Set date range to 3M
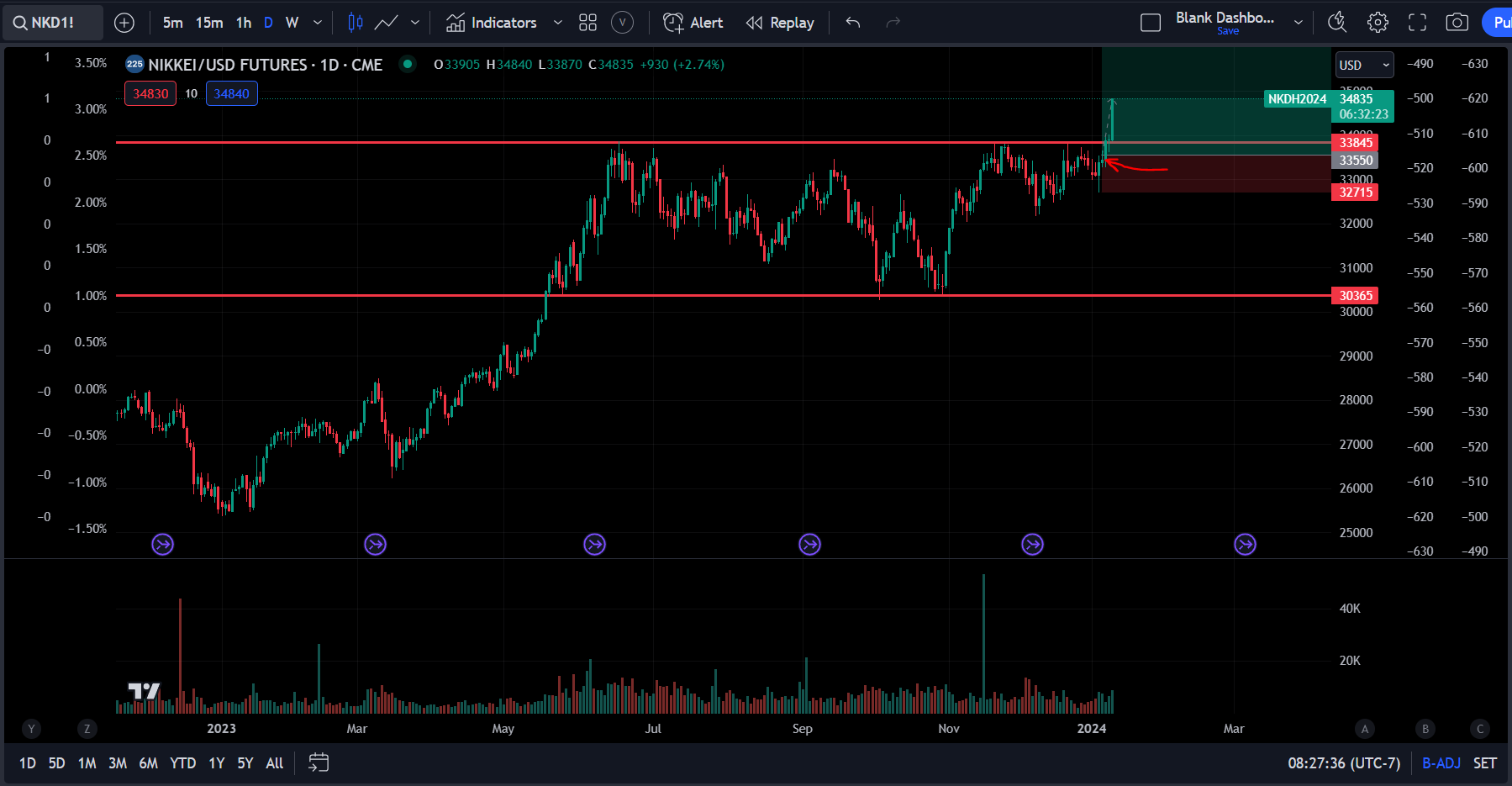 [x=118, y=763]
